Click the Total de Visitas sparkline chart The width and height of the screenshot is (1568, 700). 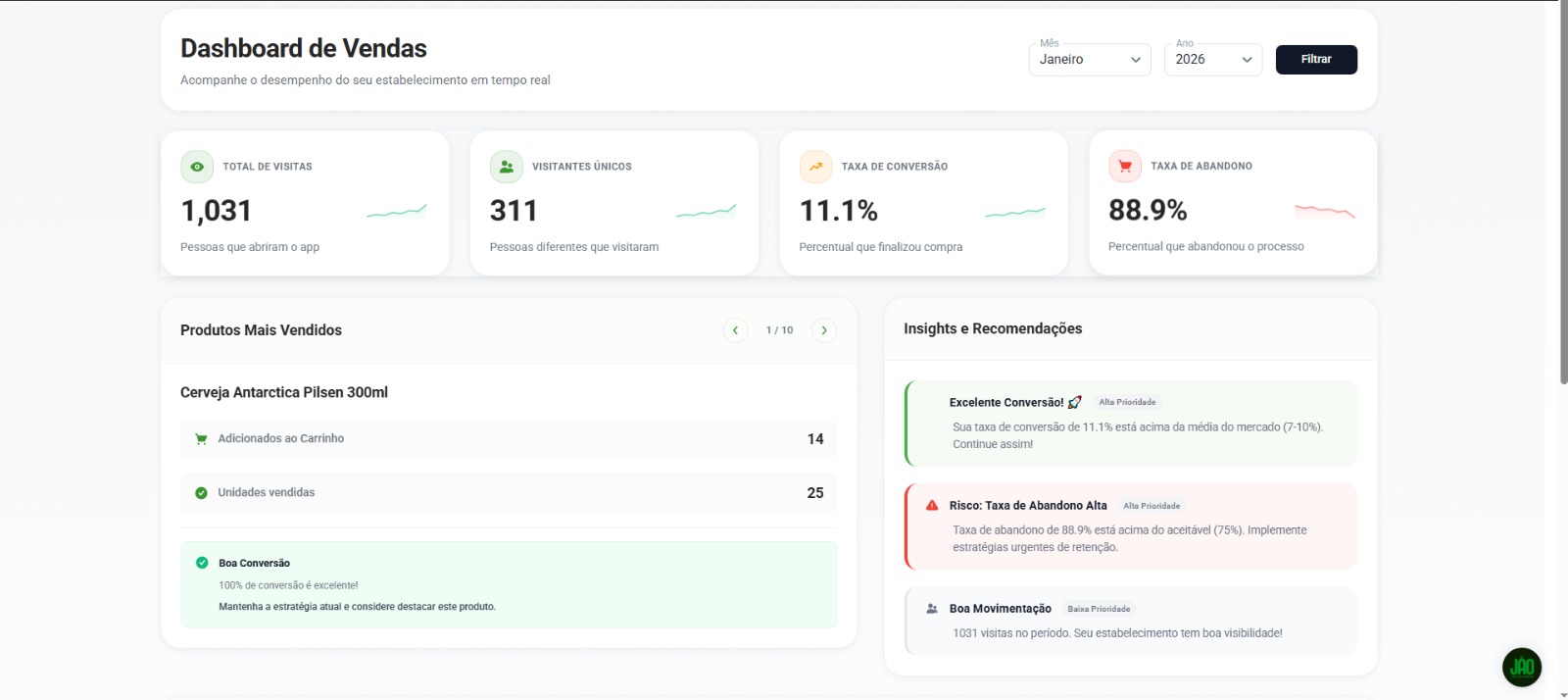point(397,211)
